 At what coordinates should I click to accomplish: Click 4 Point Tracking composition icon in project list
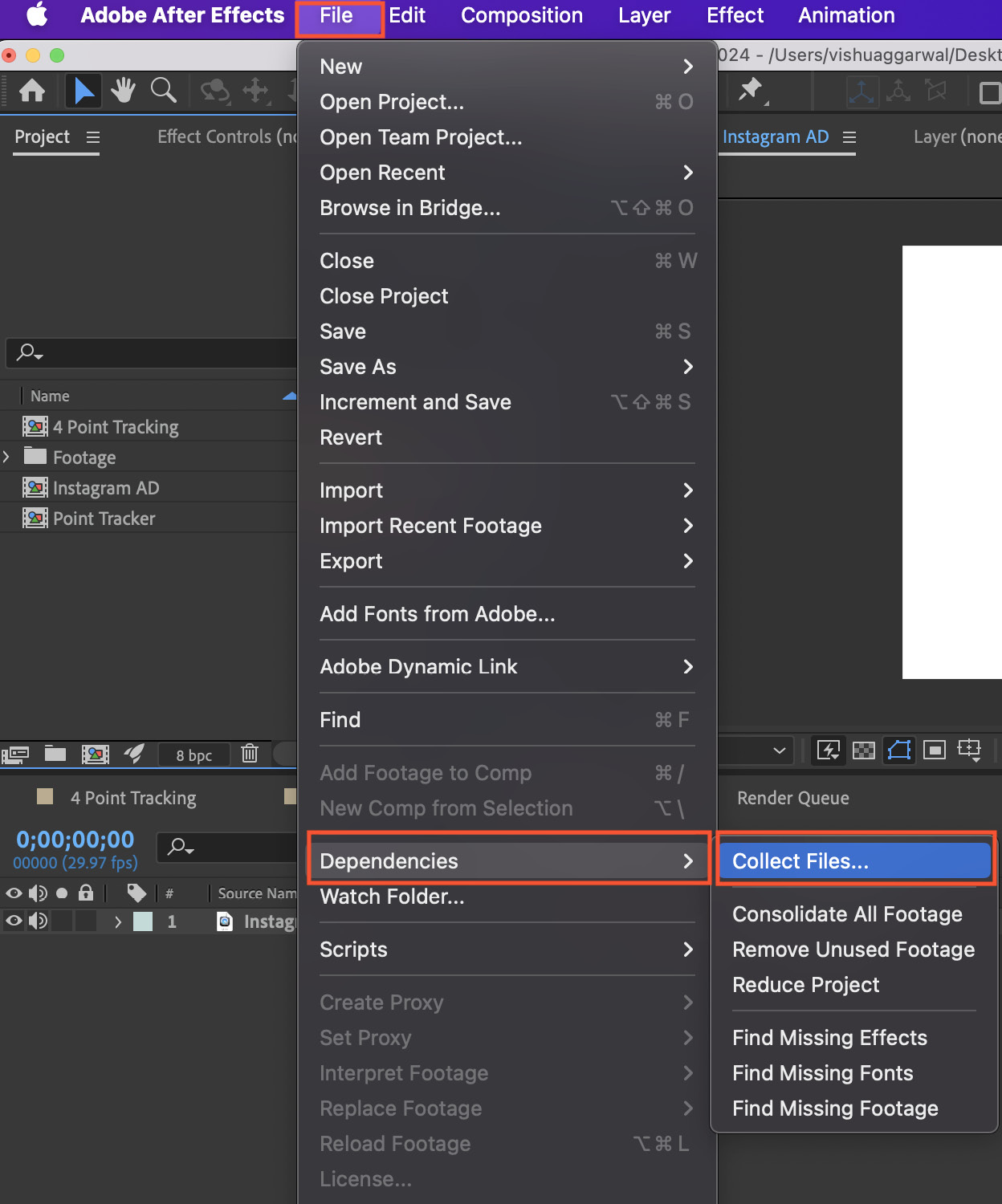pos(35,426)
